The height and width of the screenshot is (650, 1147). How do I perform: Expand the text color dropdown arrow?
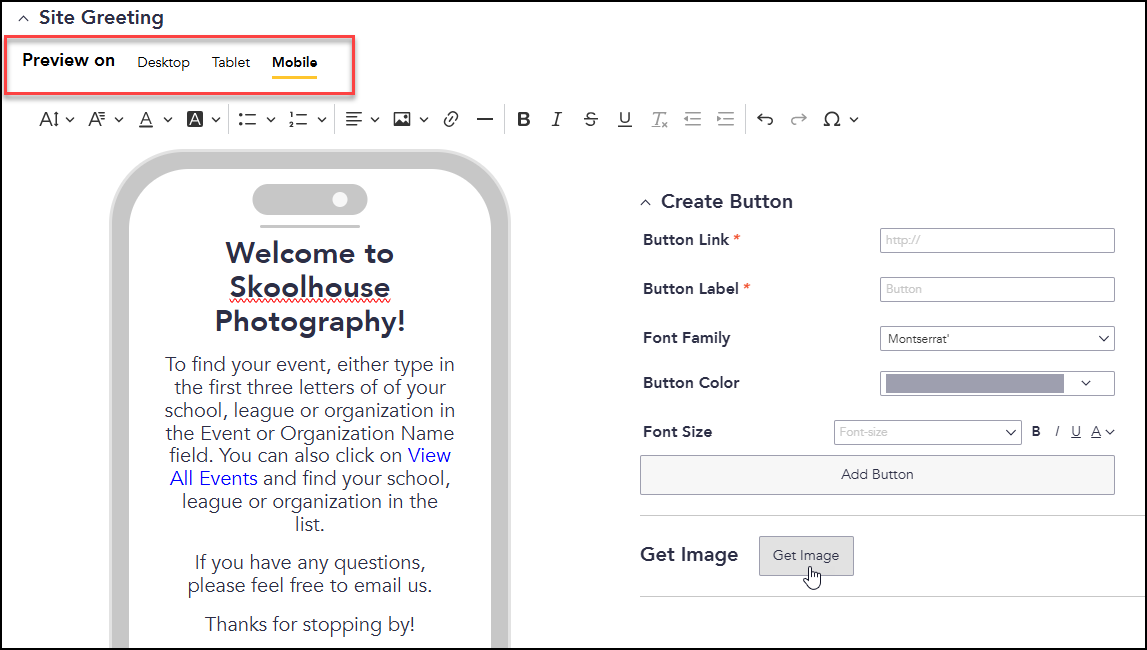[168, 120]
